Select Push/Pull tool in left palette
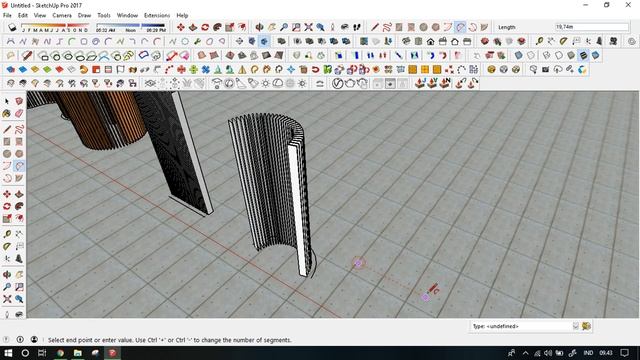Viewport: 640px width, 360px height. (x=19, y=194)
